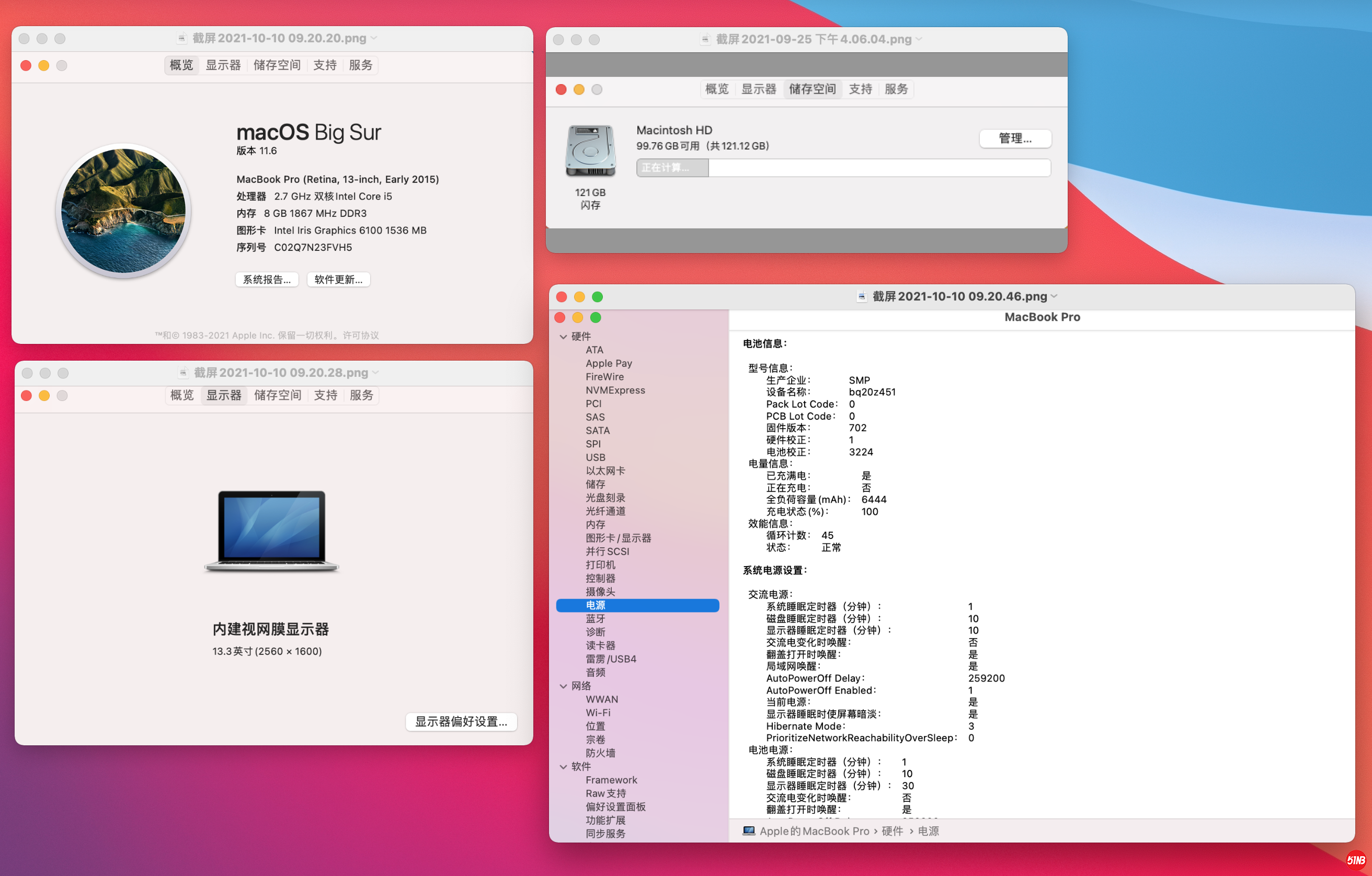Open 显示器偏好设置... button
The image size is (1372, 876).
point(461,722)
